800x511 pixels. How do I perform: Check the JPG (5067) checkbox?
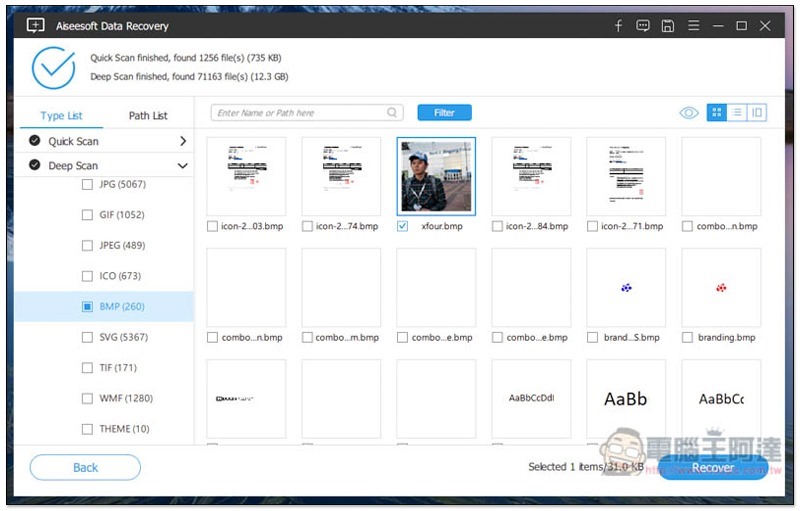coord(87,185)
